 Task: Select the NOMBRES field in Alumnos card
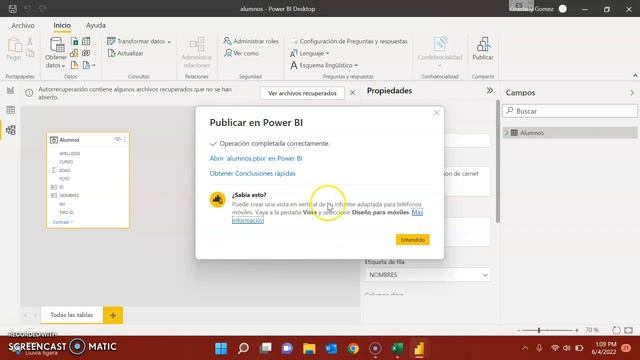[69, 196]
